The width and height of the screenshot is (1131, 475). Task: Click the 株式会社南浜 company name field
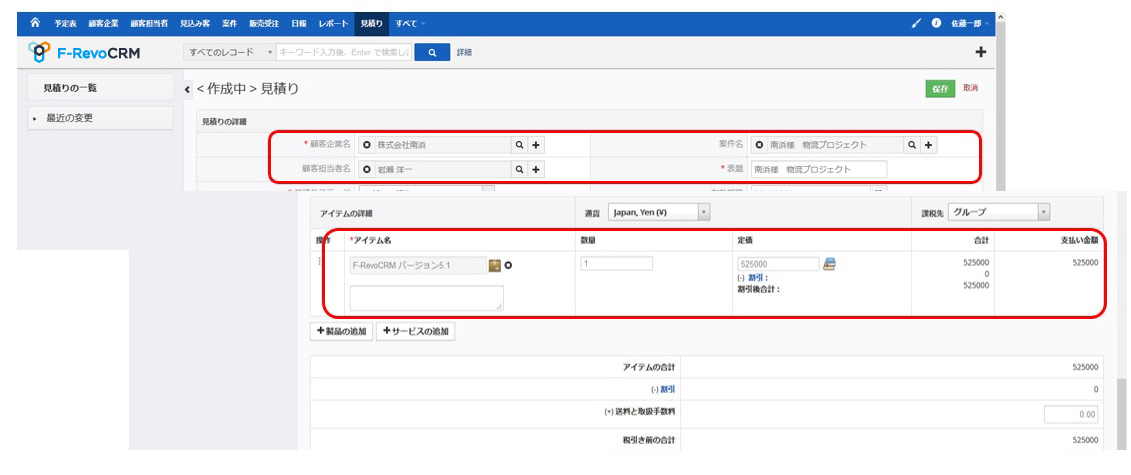pyautogui.click(x=441, y=145)
